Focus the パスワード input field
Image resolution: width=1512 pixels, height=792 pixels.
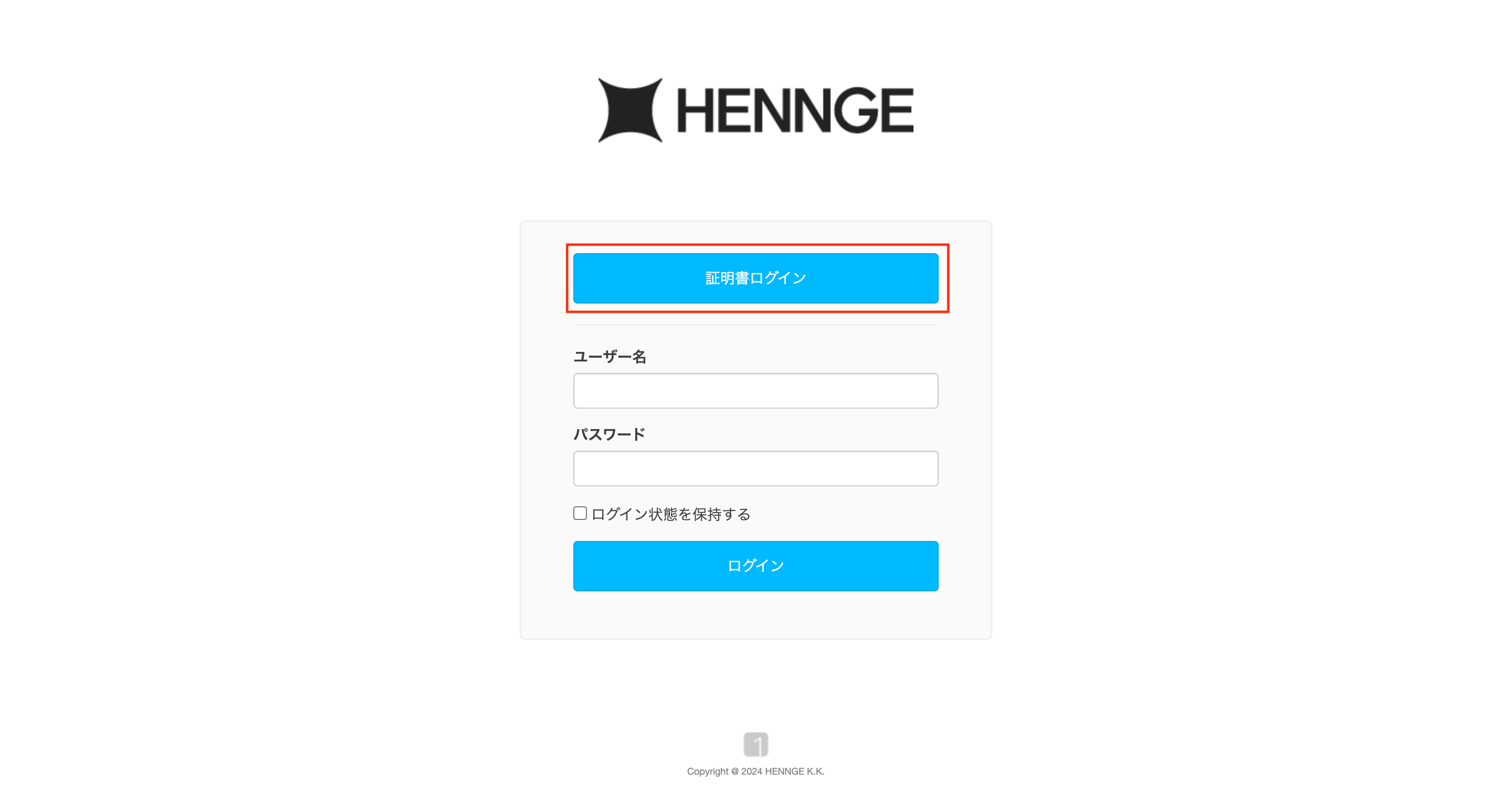[x=755, y=468]
